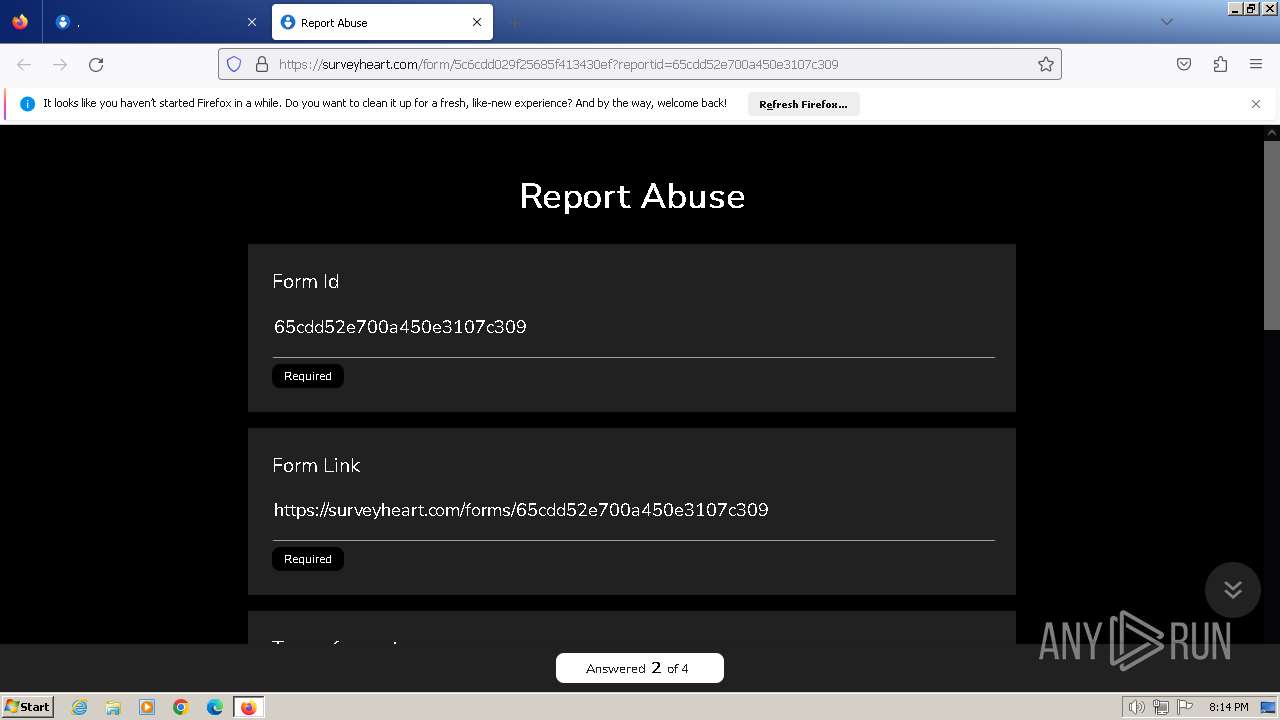
Task: Open Firefox application hamburger menu
Action: pos(1256,64)
